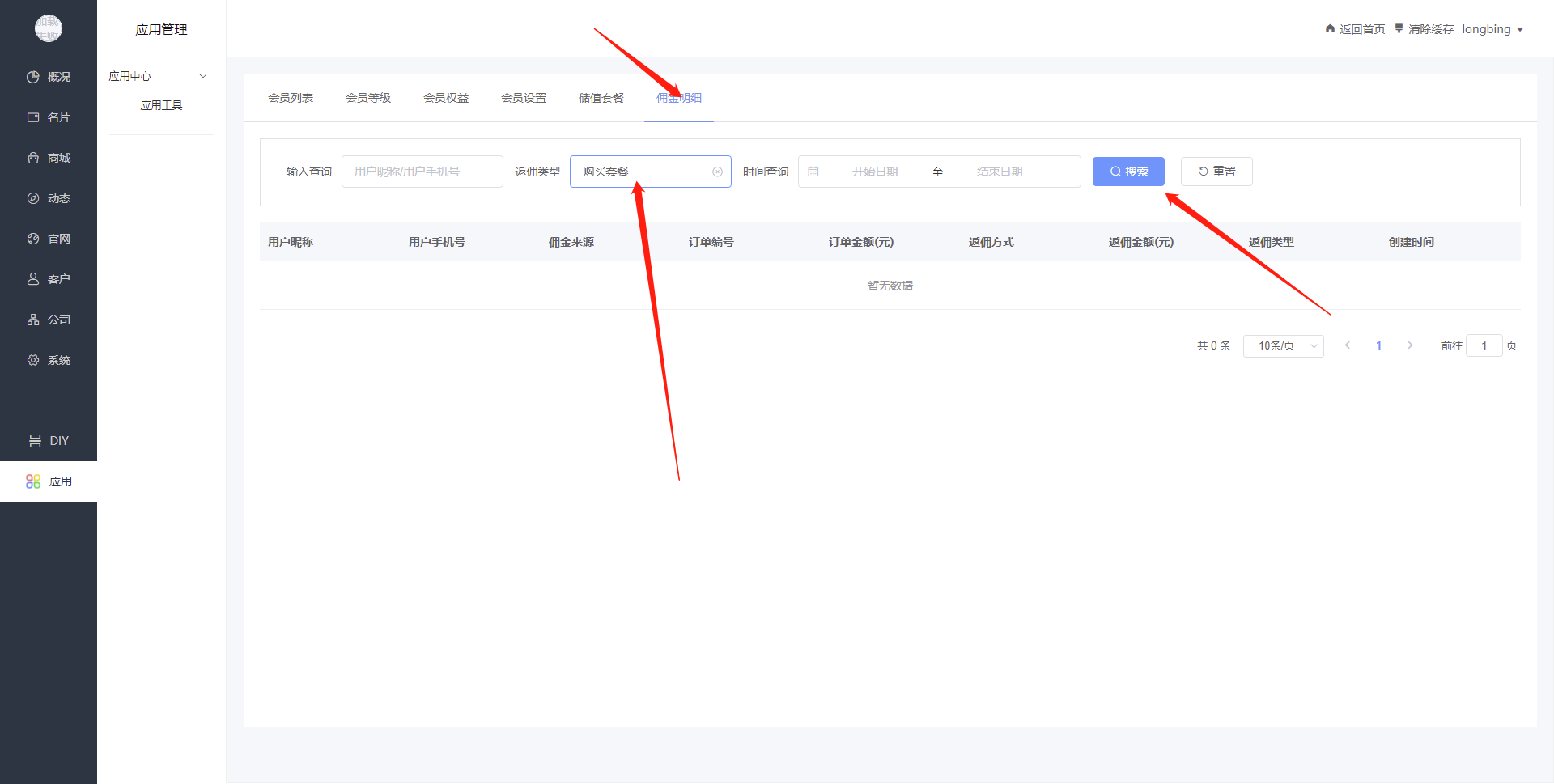
Task: Open the 商城 mall sidebar item
Action: pyautogui.click(x=49, y=158)
